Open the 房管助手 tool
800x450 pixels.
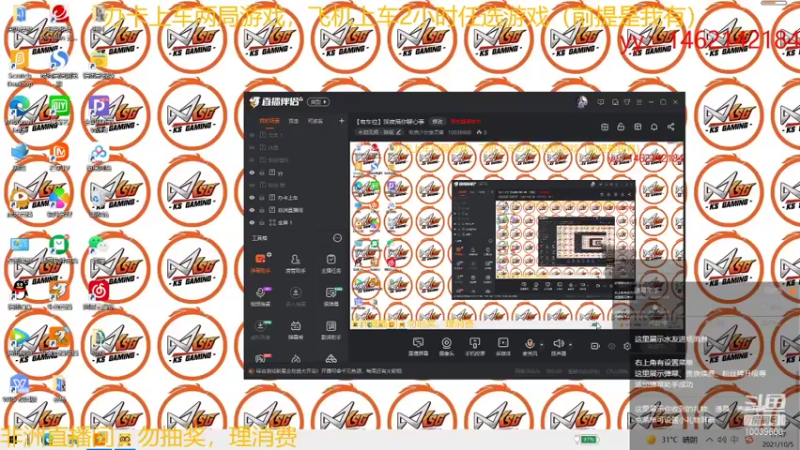tap(295, 263)
